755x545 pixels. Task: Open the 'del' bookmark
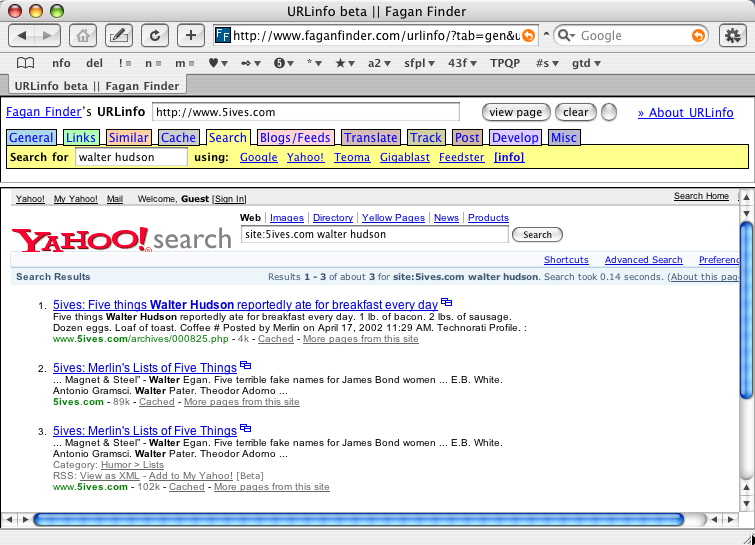pyautogui.click(x=94, y=63)
